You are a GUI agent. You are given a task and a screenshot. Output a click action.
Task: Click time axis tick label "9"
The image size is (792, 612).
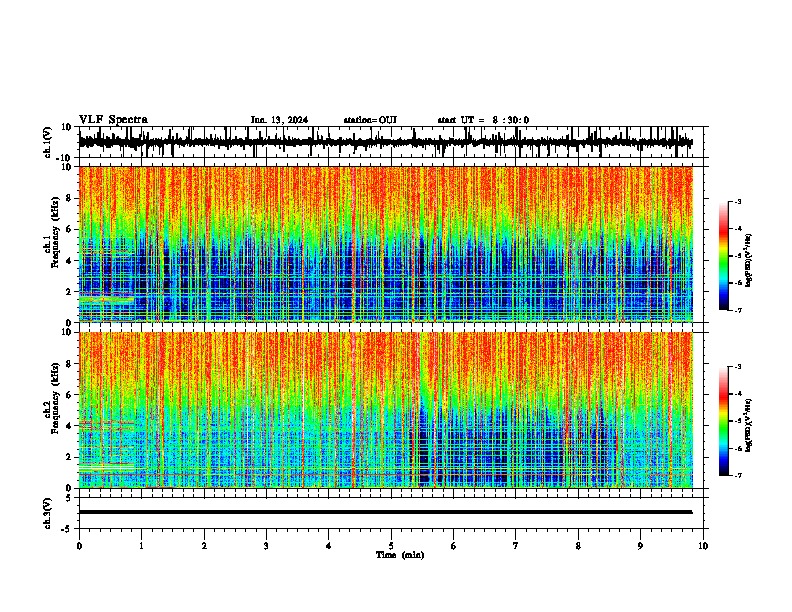(x=640, y=546)
